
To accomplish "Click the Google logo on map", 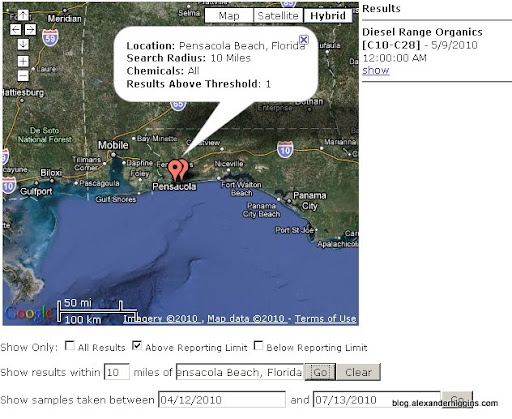I will pos(29,313).
